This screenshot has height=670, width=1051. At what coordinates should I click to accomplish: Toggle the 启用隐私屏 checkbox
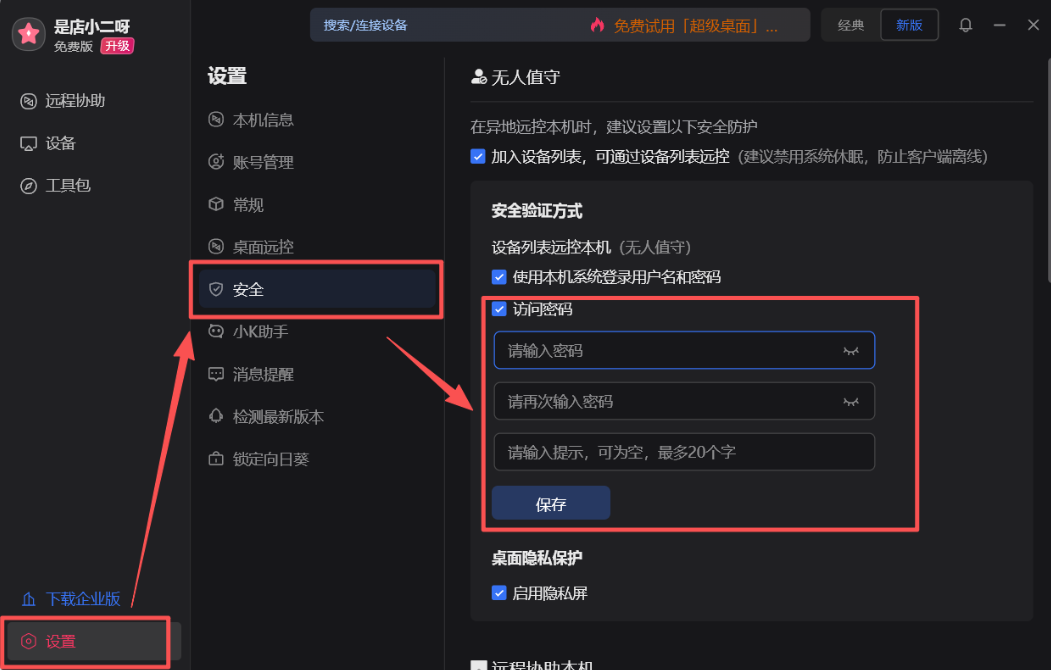(499, 593)
